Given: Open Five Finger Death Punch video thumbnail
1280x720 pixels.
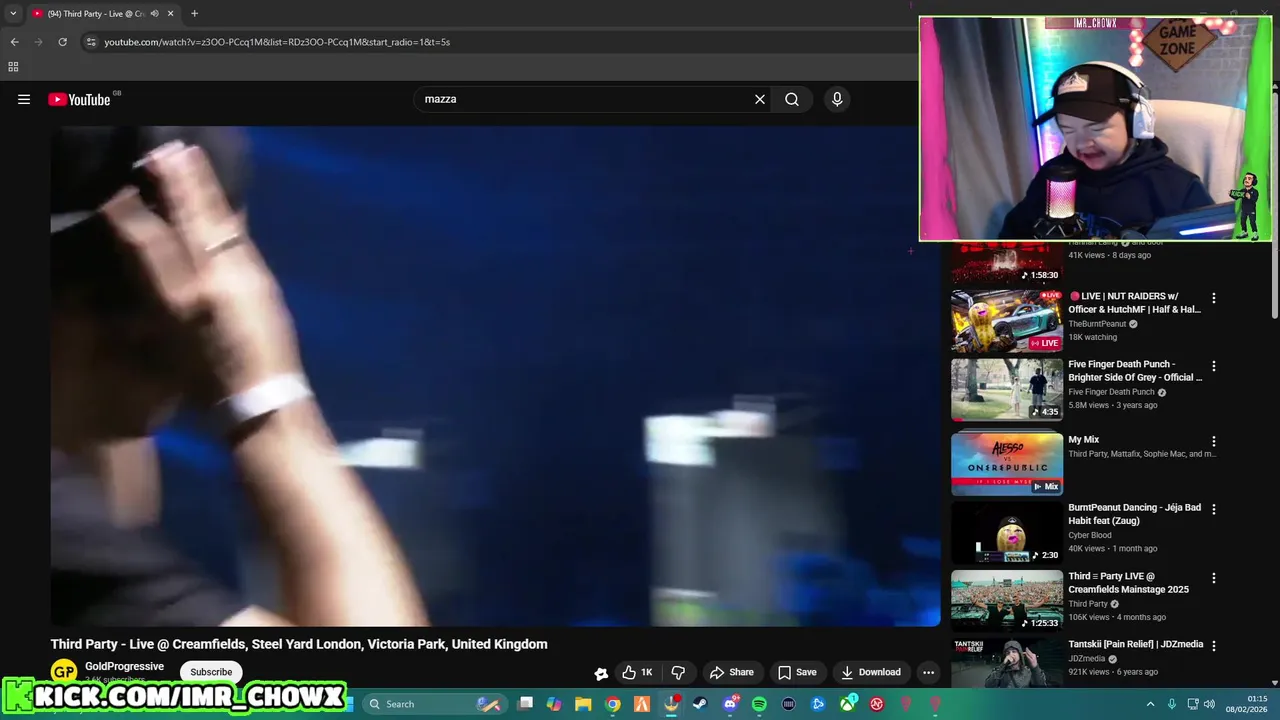Looking at the screenshot, I should 1007,389.
